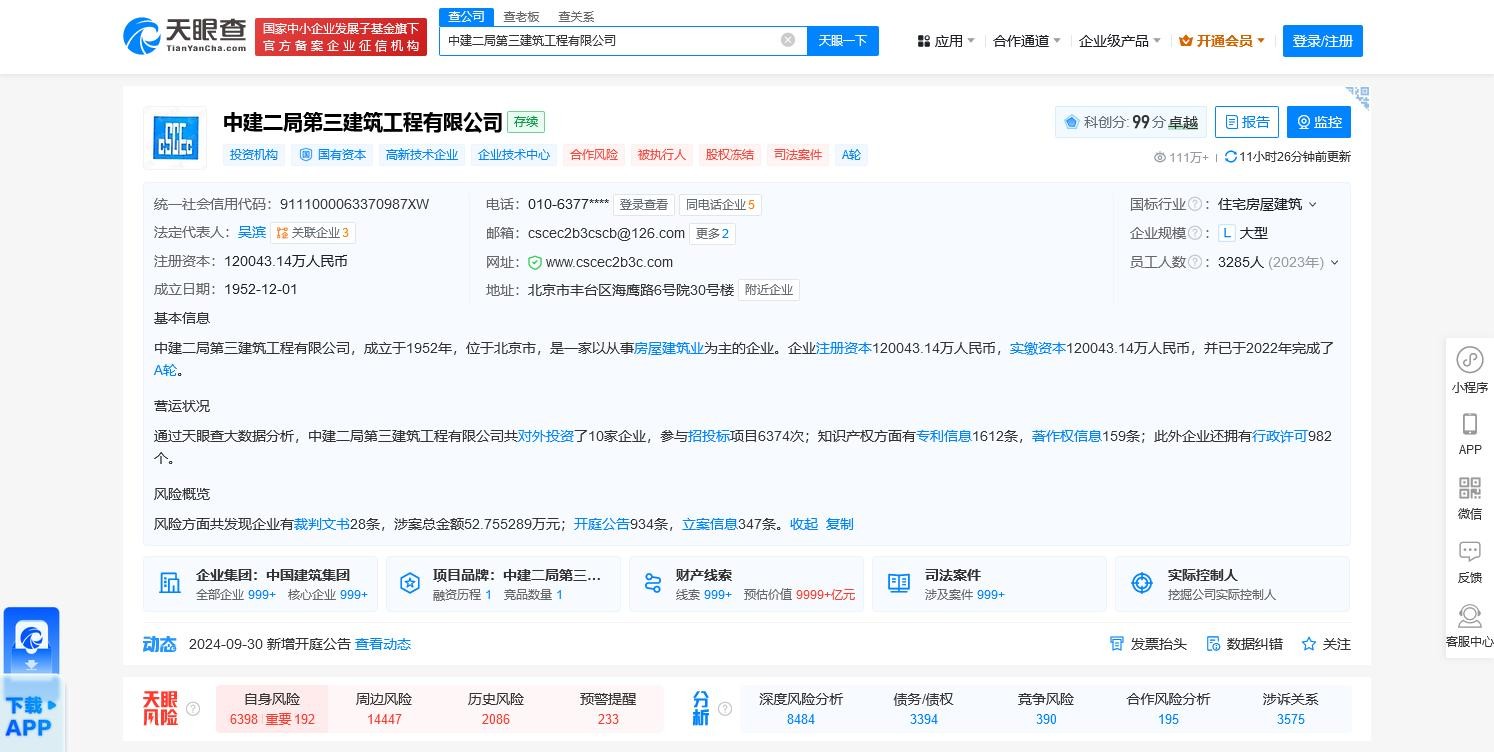The width and height of the screenshot is (1494, 752).
Task: Click the 监控 monitoring button
Action: [x=1318, y=122]
